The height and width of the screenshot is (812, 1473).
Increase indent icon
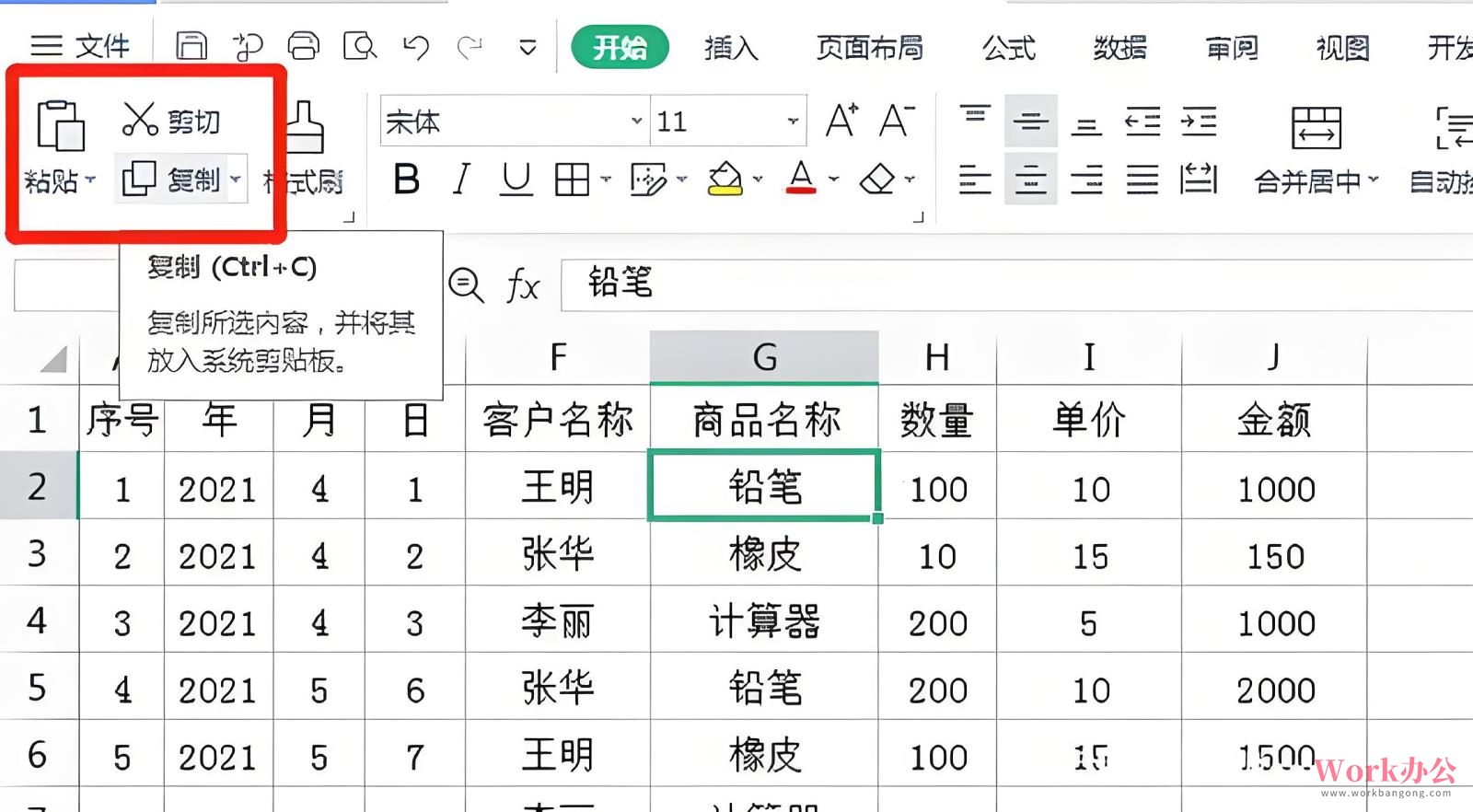[1199, 122]
